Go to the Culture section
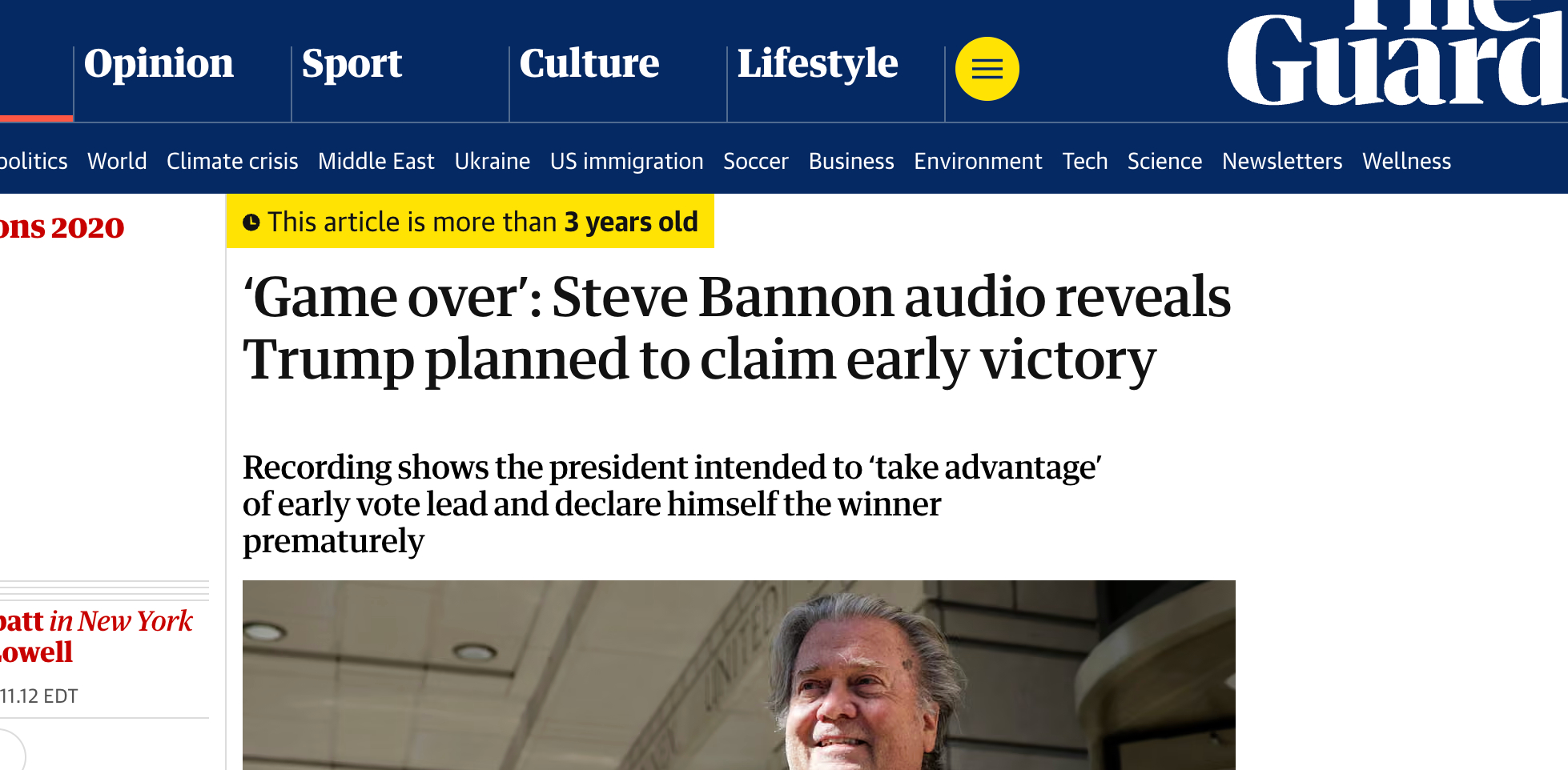 (x=589, y=64)
